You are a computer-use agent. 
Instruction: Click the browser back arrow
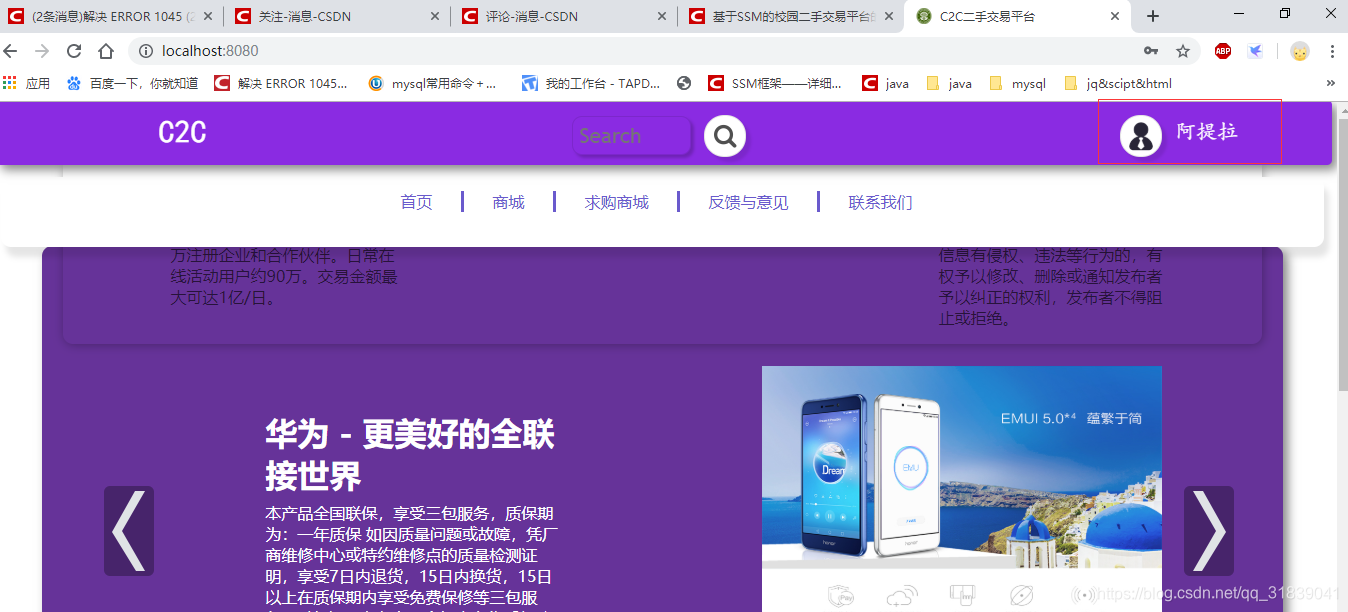(11, 51)
